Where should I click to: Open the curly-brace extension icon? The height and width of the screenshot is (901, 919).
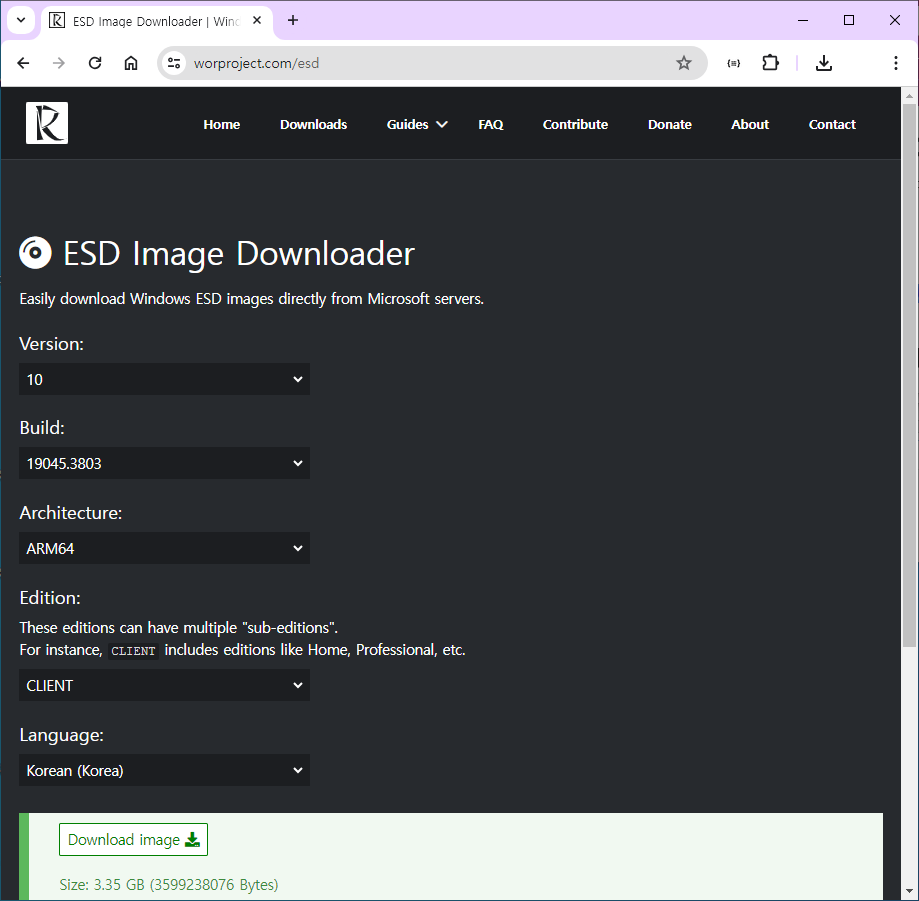pos(734,63)
